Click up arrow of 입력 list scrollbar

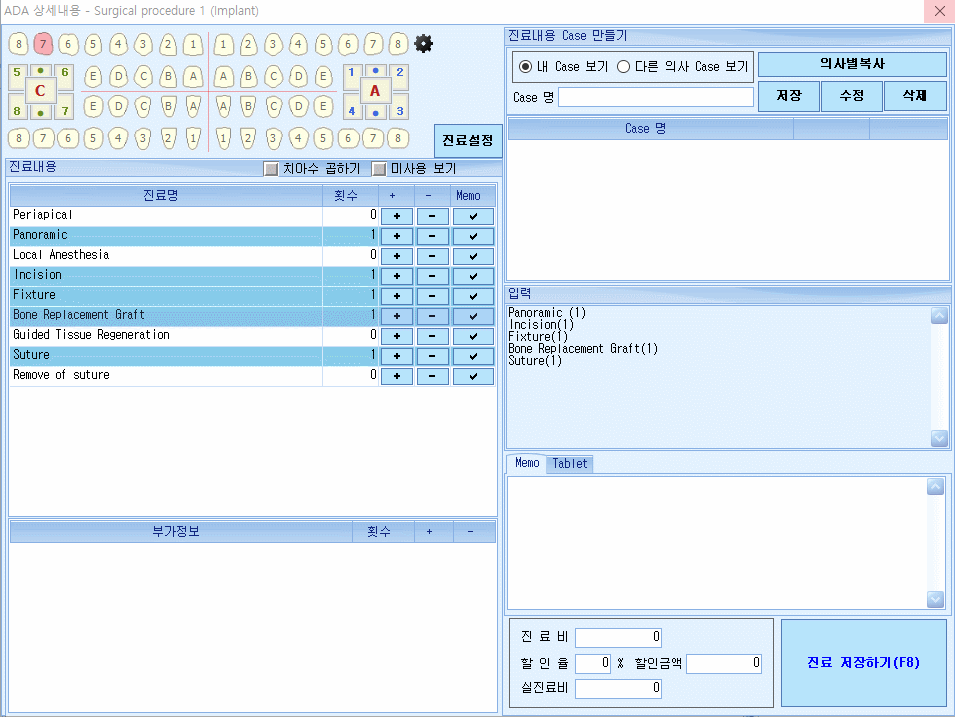point(939,316)
